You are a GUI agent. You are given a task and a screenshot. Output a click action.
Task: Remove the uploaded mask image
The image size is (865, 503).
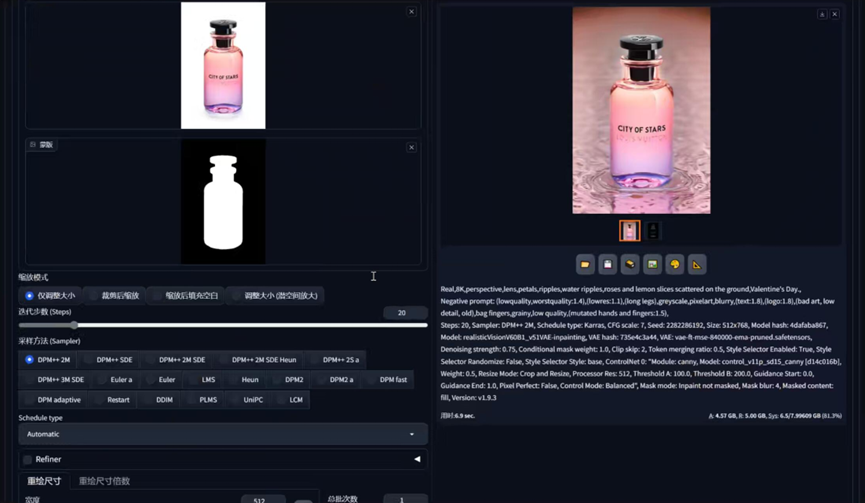[411, 147]
